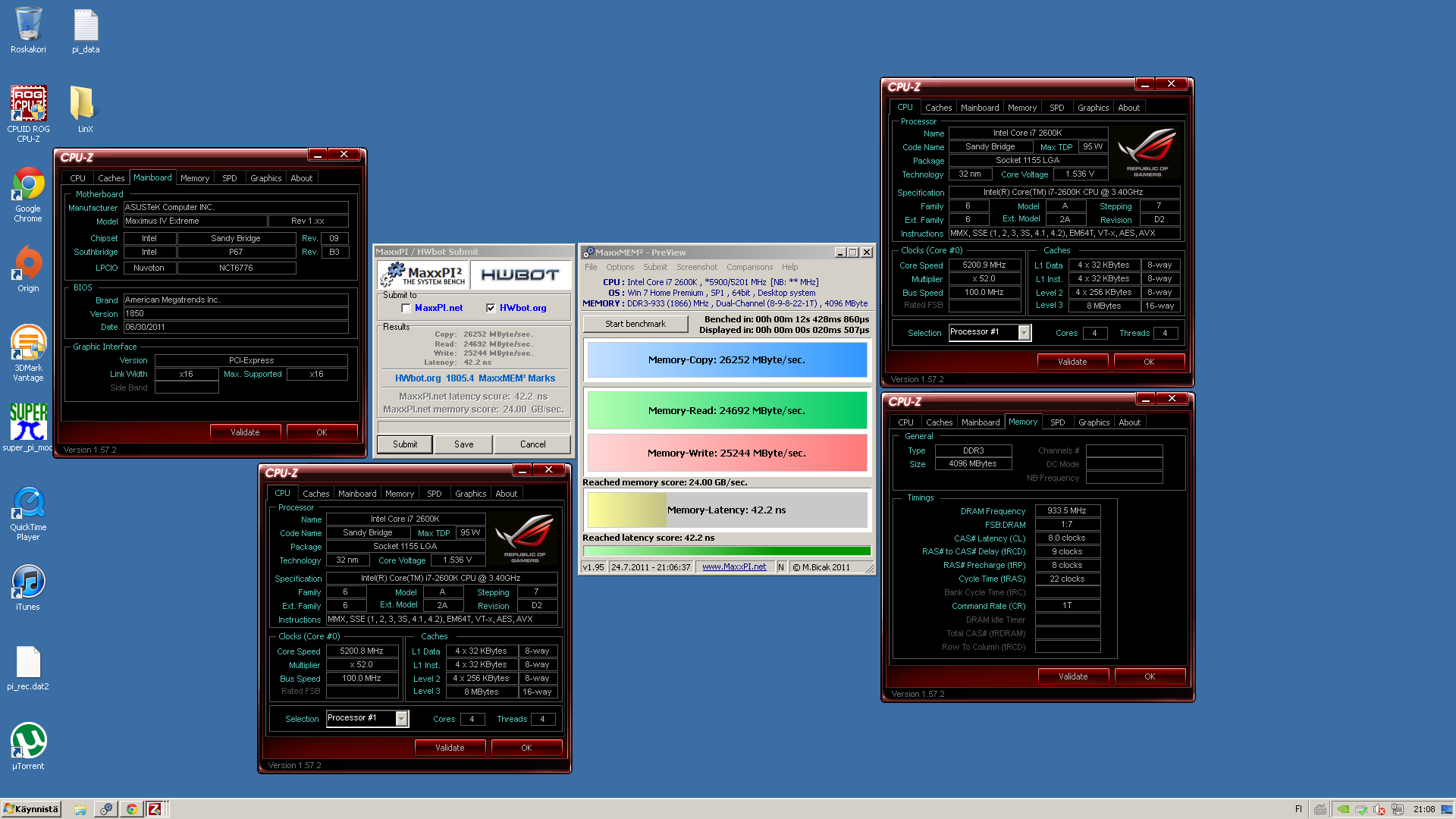Image resolution: width=1456 pixels, height=819 pixels.
Task: Click Core Speed 5200.9 MHz field
Action: 984,265
